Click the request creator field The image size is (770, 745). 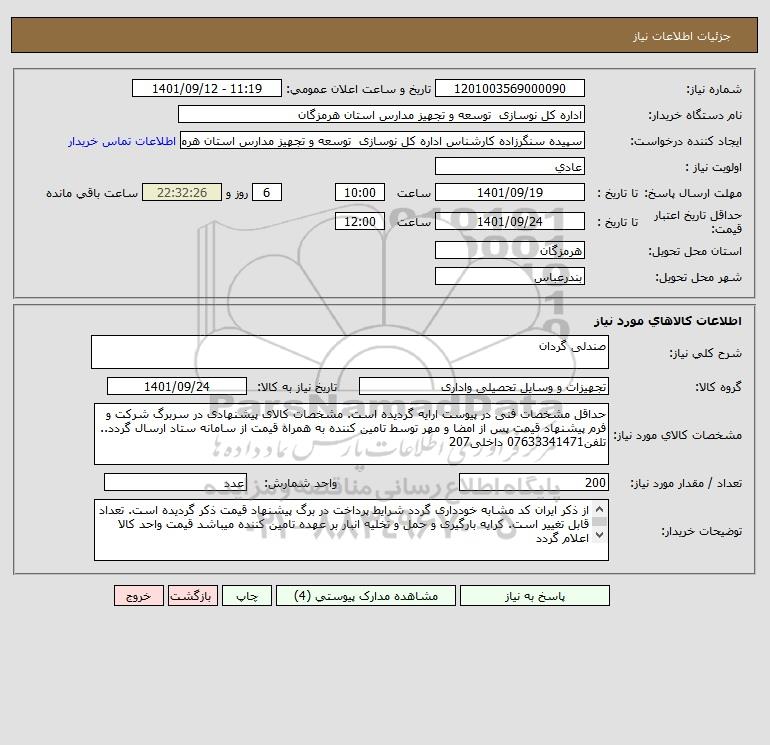[383, 140]
